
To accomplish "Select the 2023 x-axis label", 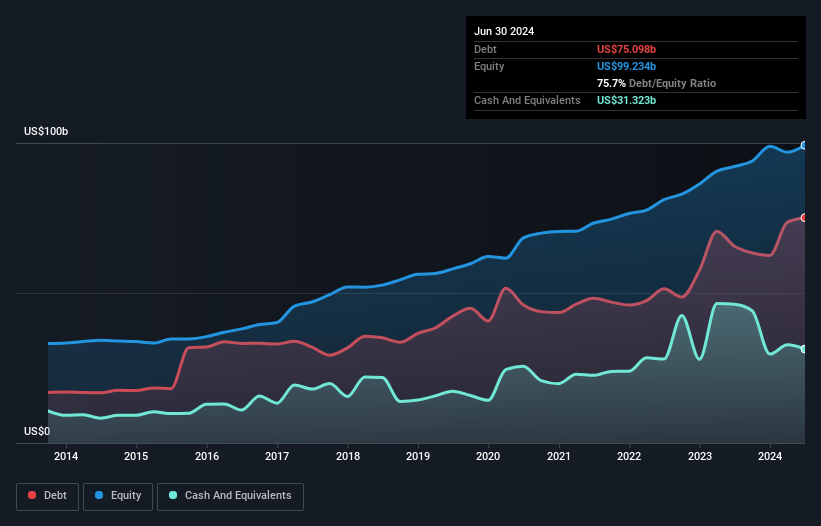I will (700, 456).
